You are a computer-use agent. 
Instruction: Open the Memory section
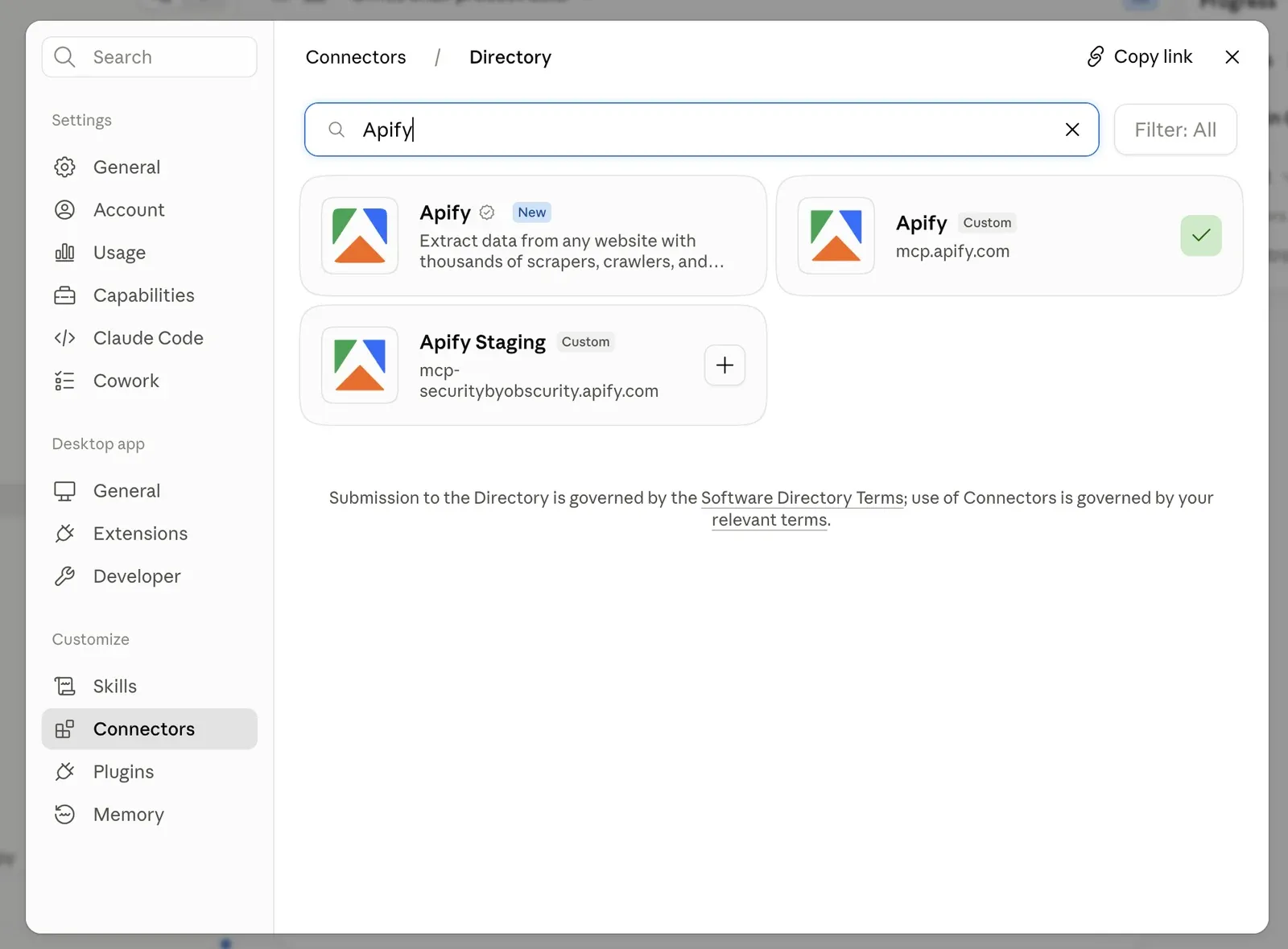point(150,815)
